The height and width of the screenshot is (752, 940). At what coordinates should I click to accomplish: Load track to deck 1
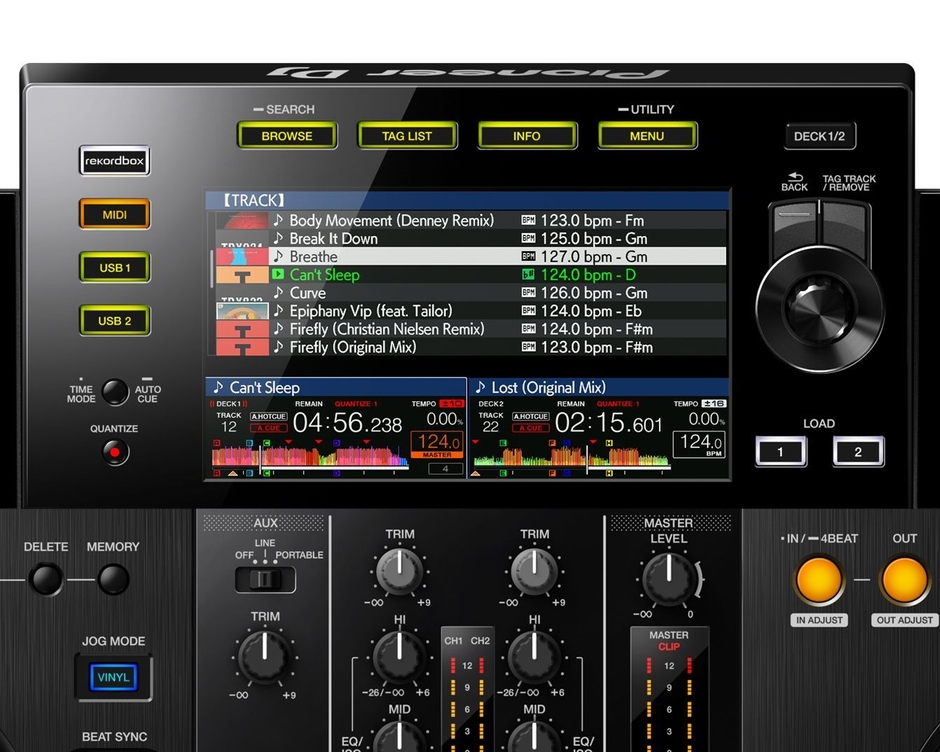point(780,452)
